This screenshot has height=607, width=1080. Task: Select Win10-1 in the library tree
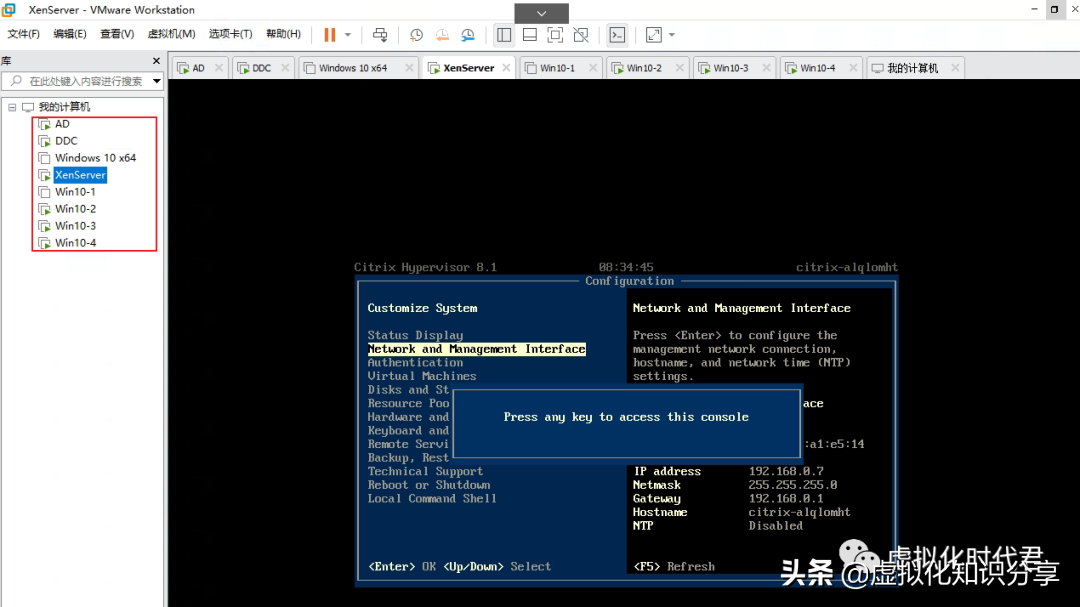click(75, 192)
